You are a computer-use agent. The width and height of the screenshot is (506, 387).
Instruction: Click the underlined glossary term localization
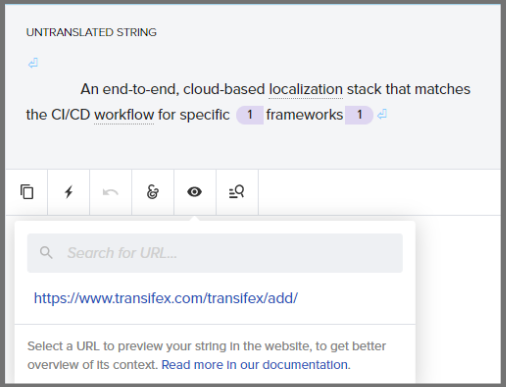coord(306,89)
